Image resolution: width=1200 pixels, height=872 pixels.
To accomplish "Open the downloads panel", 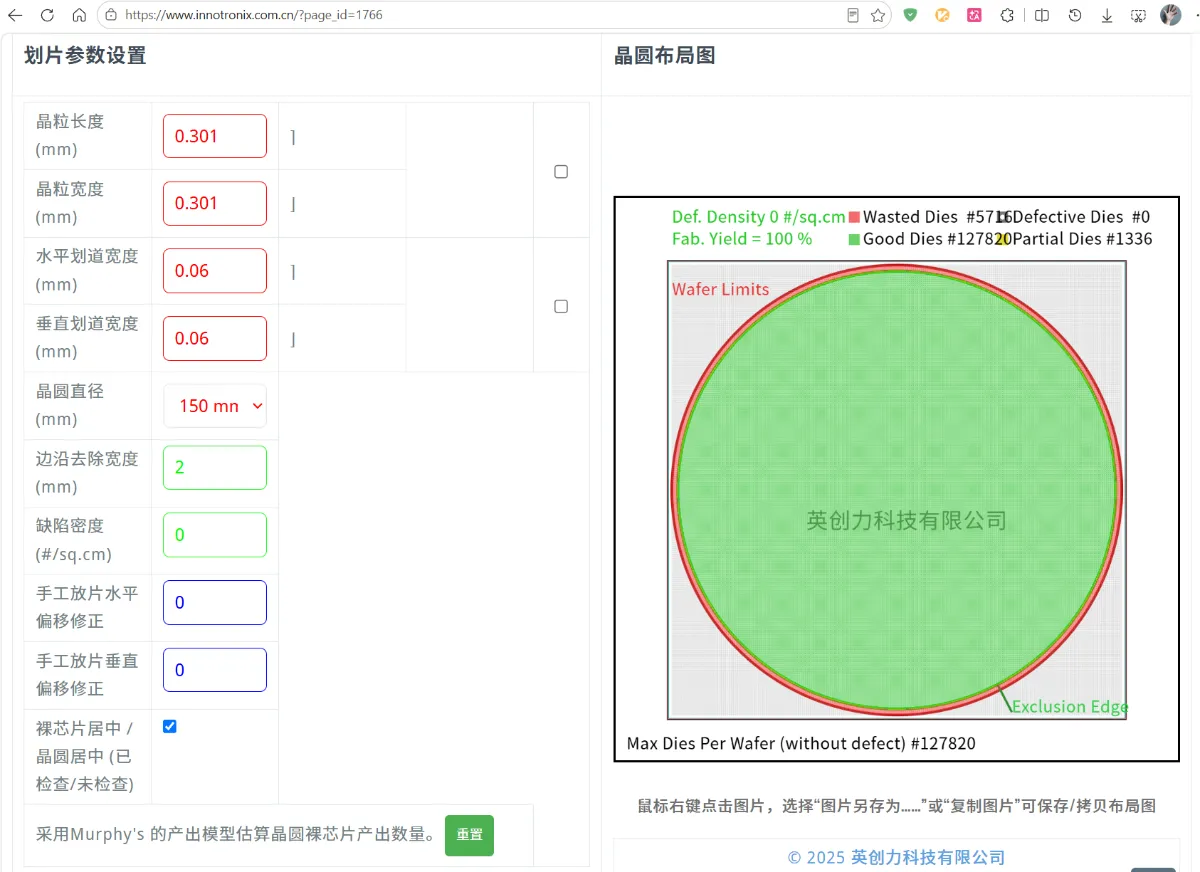I will pyautogui.click(x=1107, y=15).
